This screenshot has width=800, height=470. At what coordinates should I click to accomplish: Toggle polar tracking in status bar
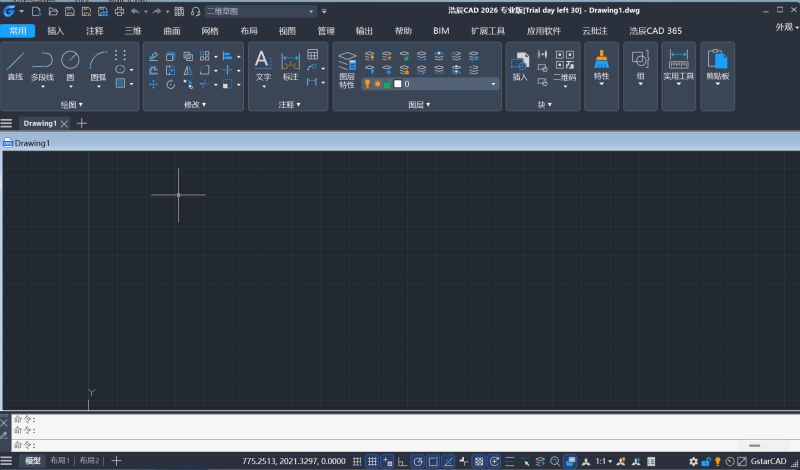point(418,461)
